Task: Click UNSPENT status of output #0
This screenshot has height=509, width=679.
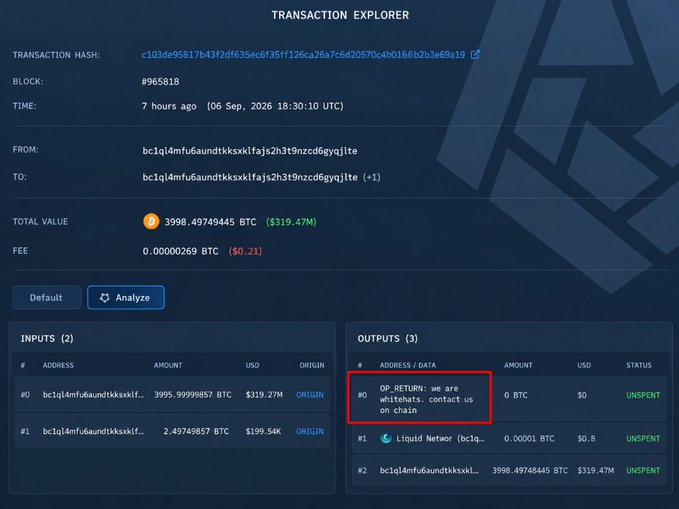Action: [643, 395]
